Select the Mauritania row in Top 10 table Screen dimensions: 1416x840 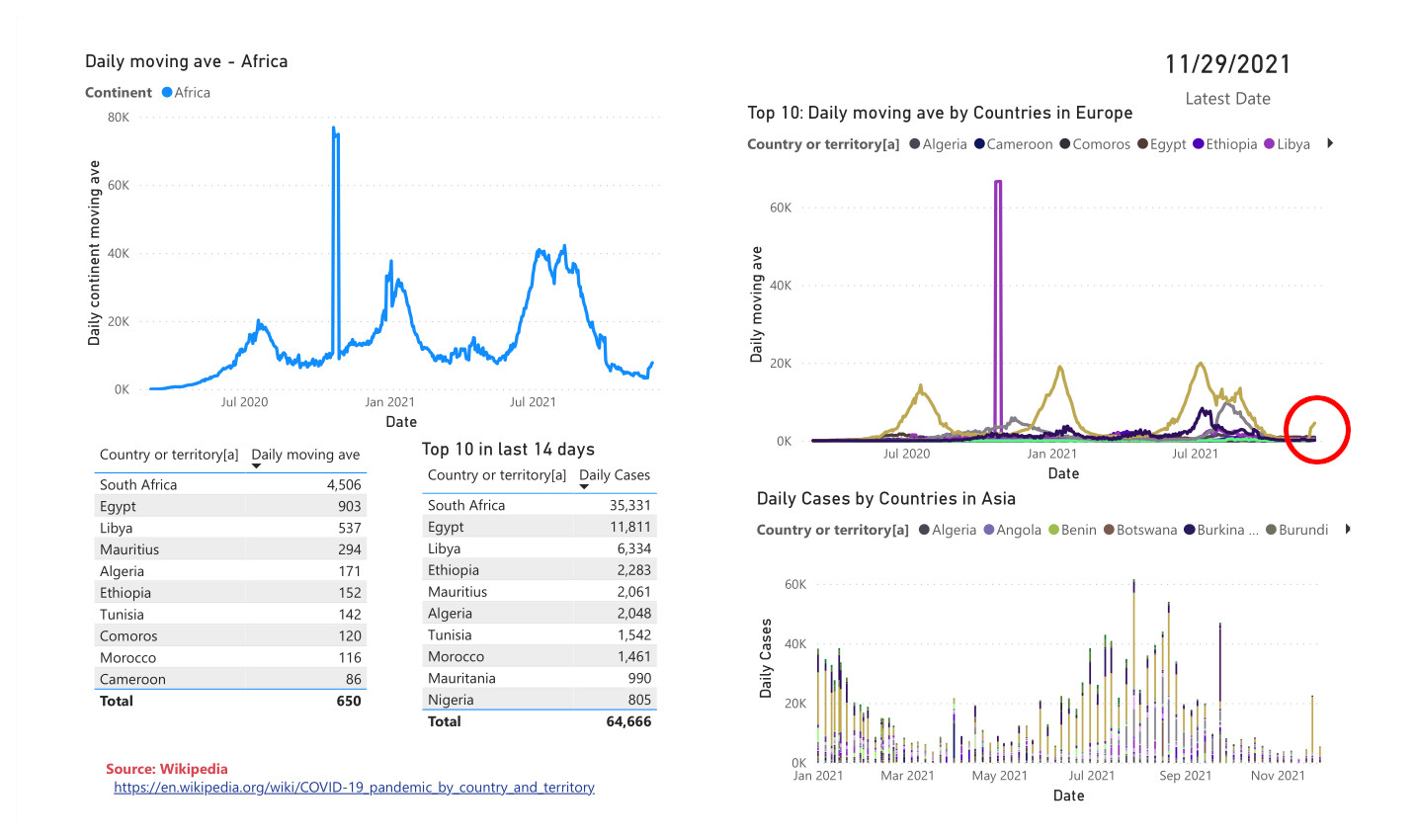pyautogui.click(x=539, y=679)
